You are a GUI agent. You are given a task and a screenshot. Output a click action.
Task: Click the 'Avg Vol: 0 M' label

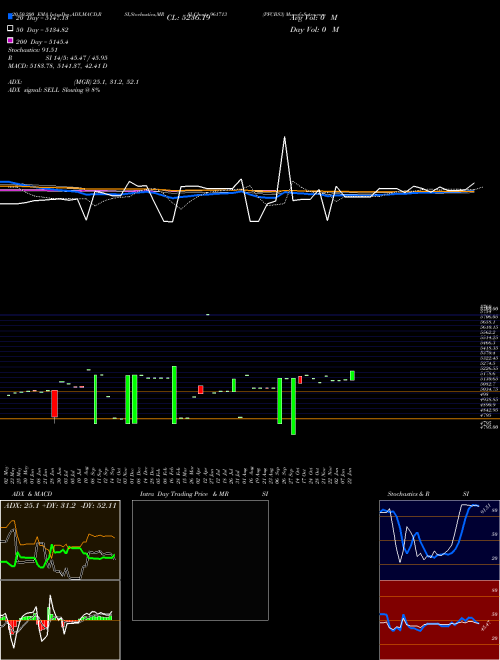tap(314, 18)
